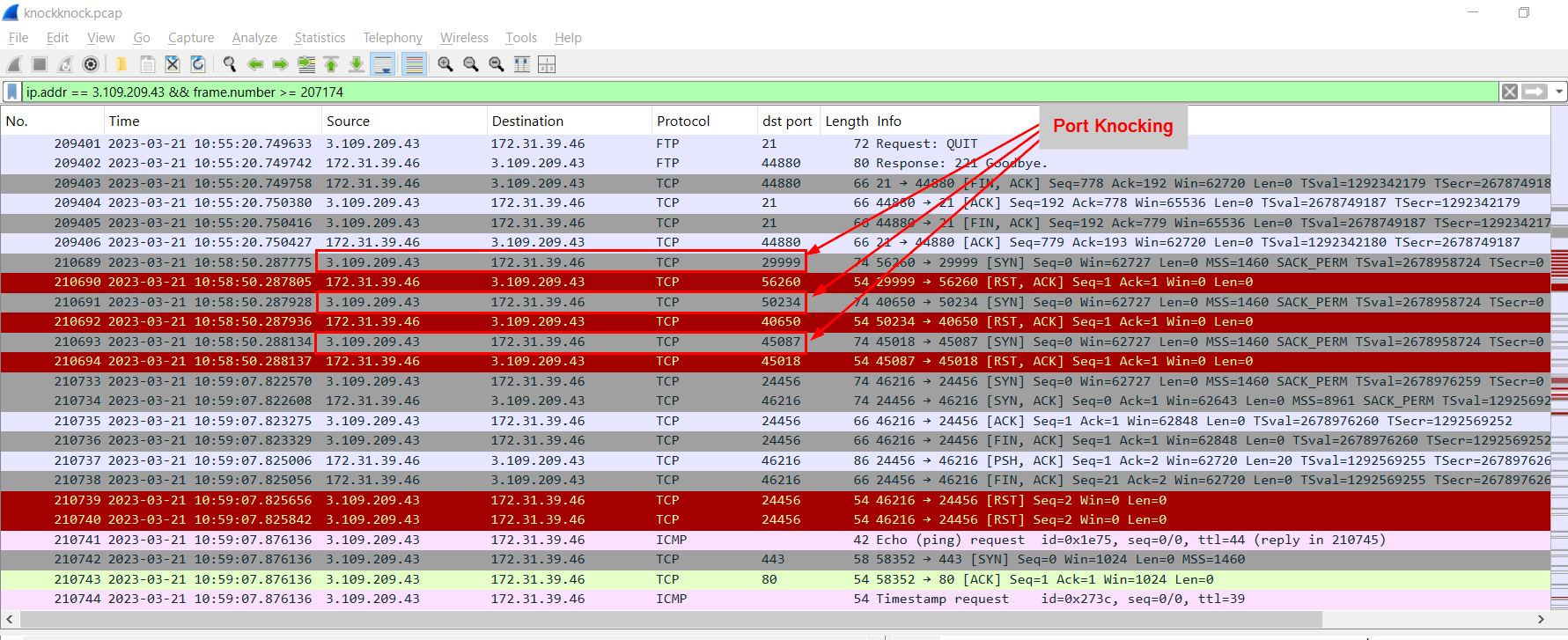1568x640 pixels.
Task: Toggle packet list colorization
Action: point(414,64)
